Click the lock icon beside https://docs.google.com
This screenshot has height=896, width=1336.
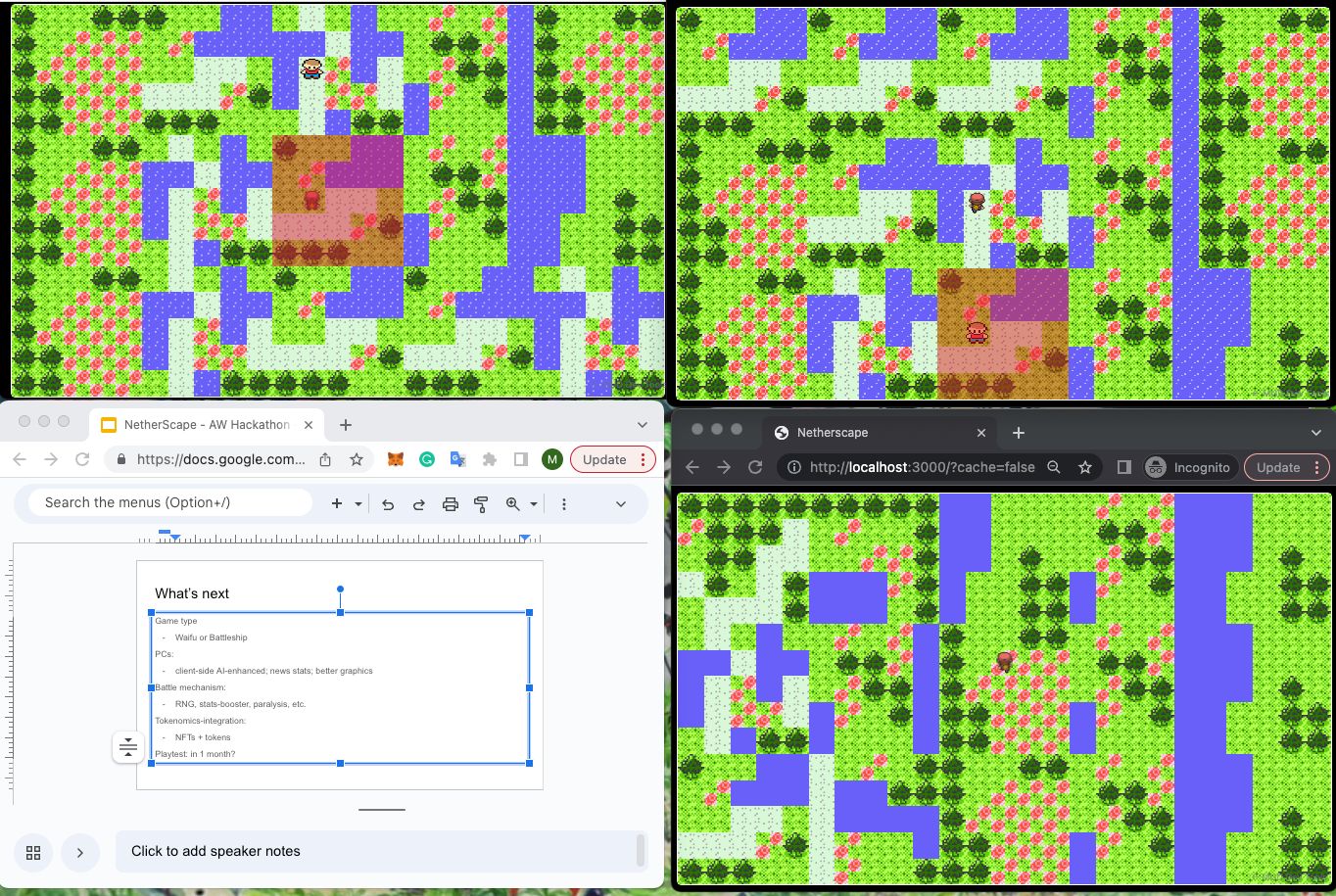(x=121, y=459)
